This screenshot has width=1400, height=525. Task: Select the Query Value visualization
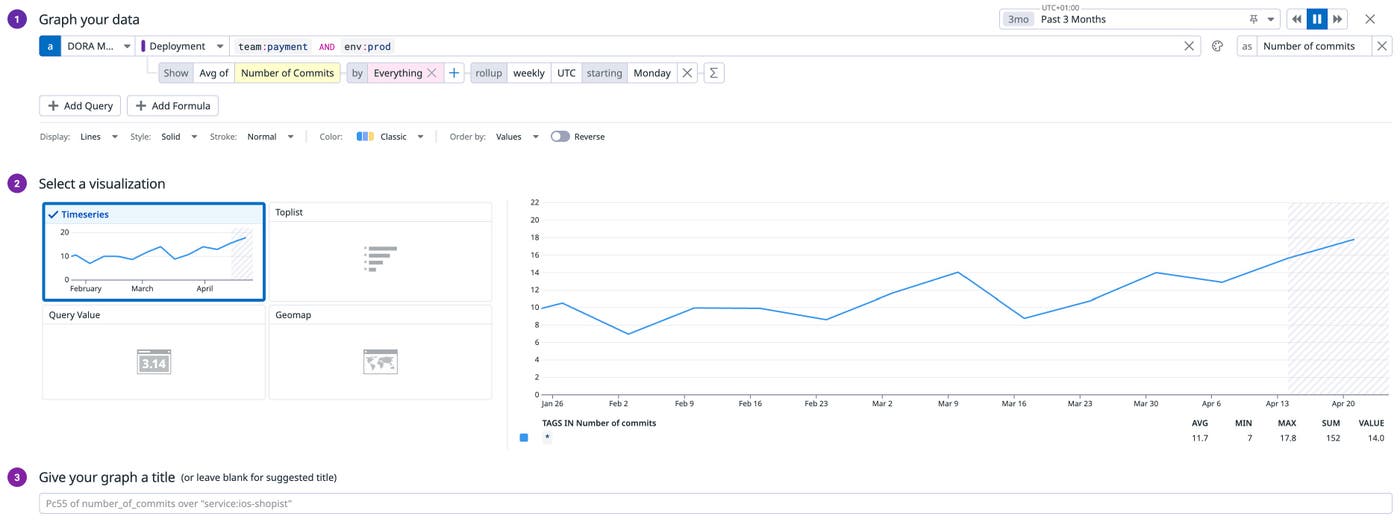tap(154, 352)
